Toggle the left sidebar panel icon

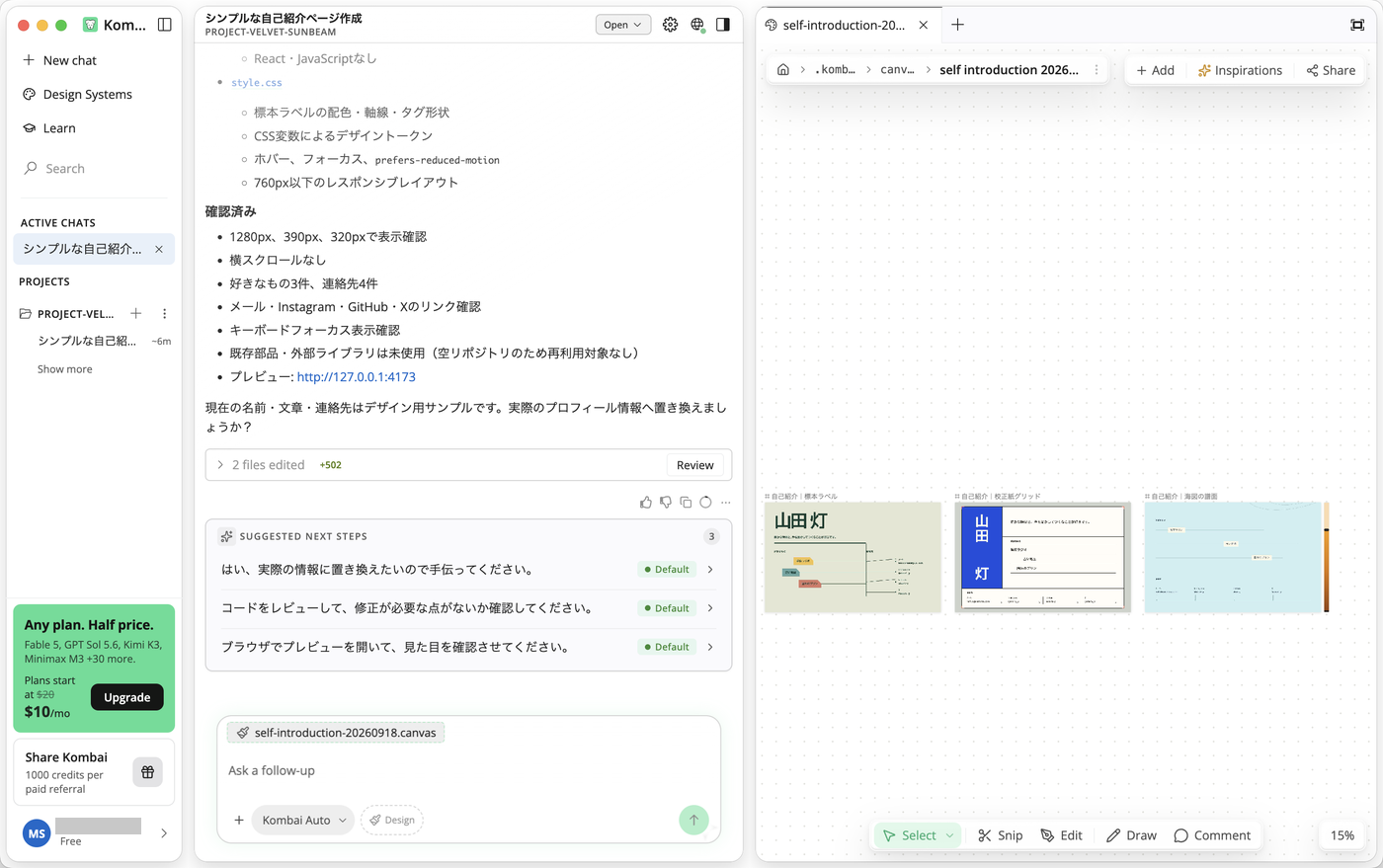(x=165, y=25)
